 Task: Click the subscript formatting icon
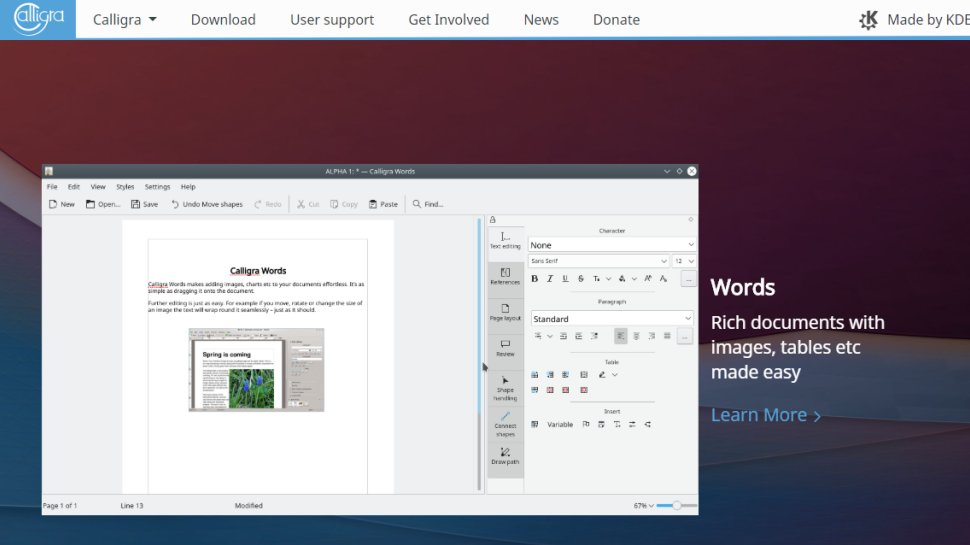[663, 279]
